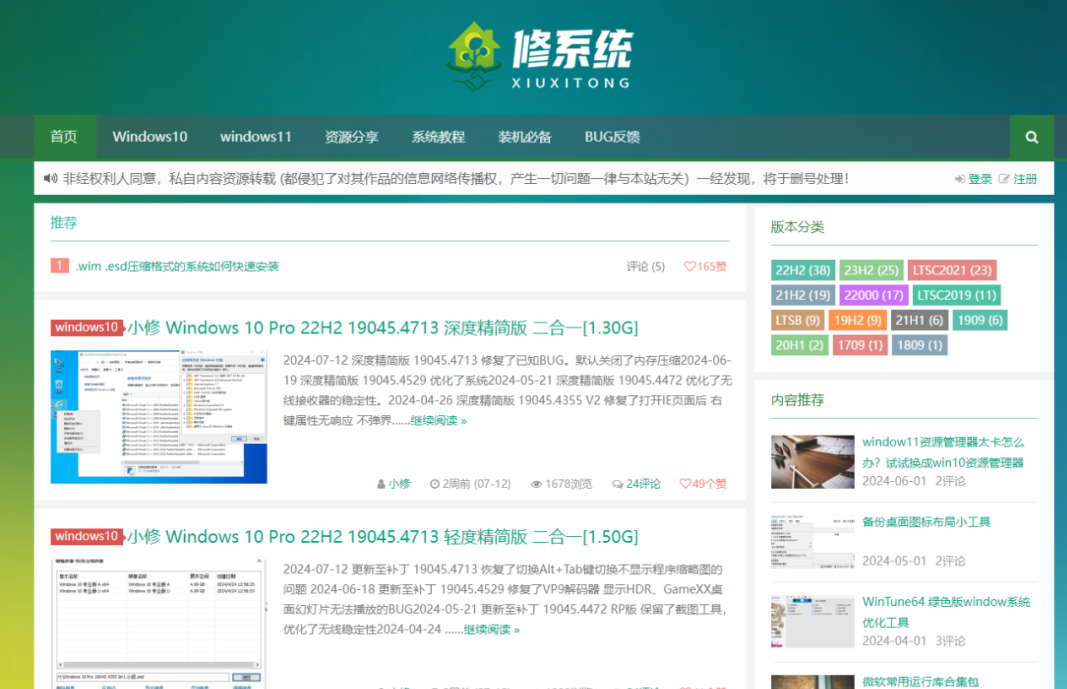Screen dimensions: 1067x689
Task: Click the 备份桌面图标布局小工具 thumbnail
Action: [812, 541]
